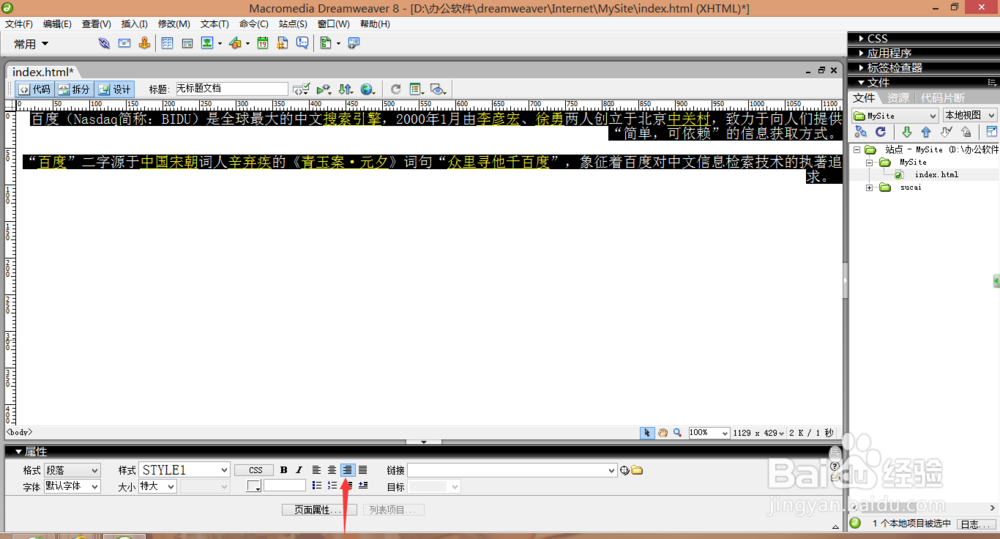
Task: Open the 常用 insert category dropdown
Action: pyautogui.click(x=31, y=44)
